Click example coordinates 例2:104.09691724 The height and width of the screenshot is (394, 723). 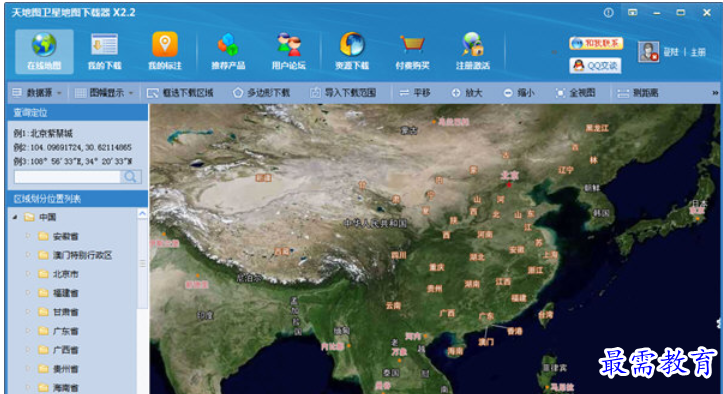click(73, 147)
